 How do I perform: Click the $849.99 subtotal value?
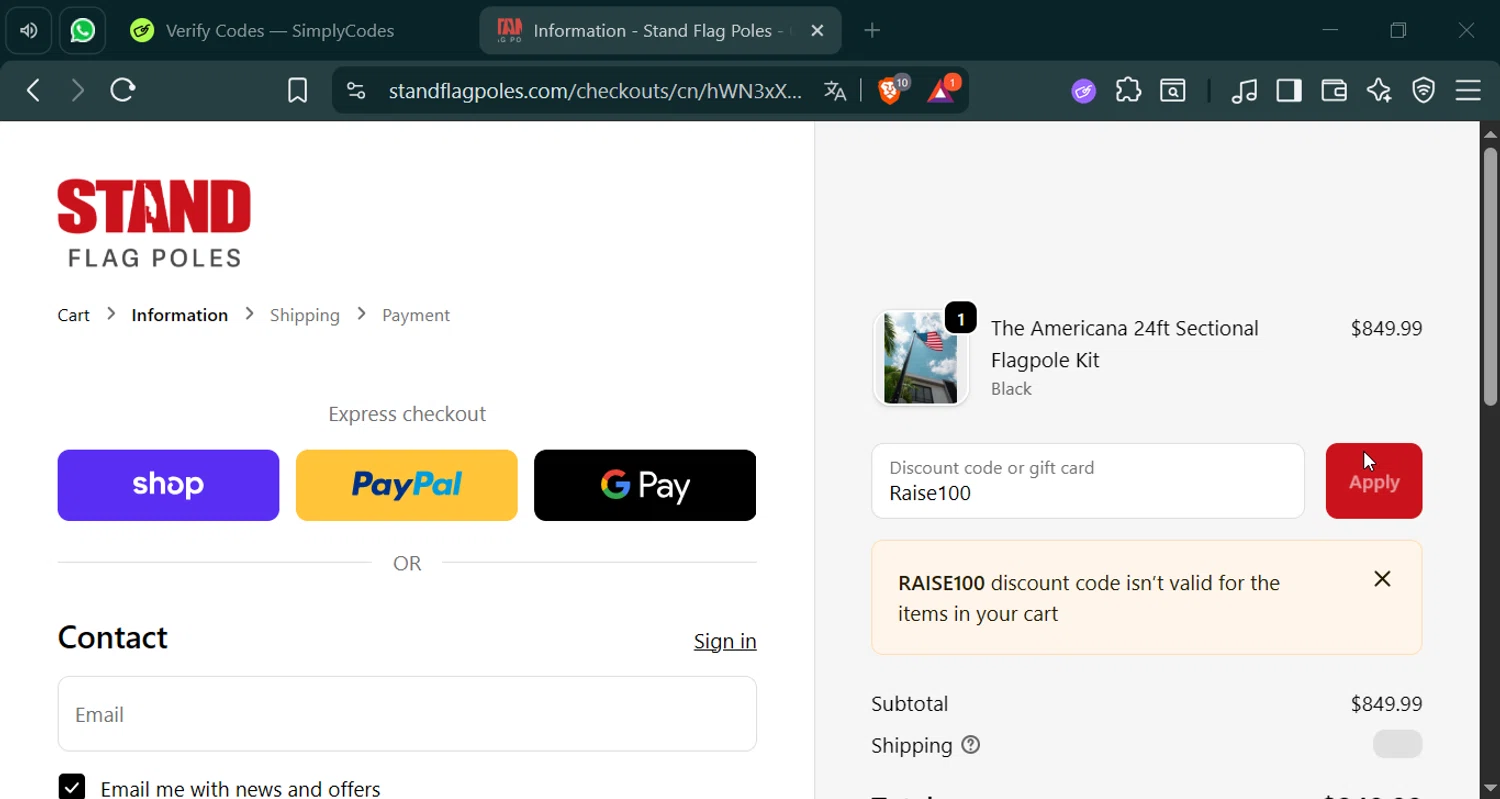click(x=1386, y=704)
